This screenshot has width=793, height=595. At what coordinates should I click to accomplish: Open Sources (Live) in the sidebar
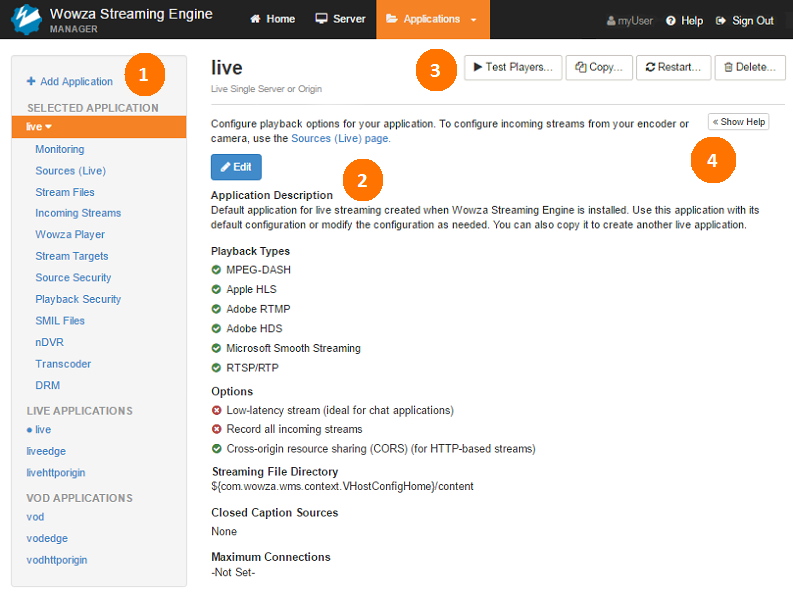70,171
